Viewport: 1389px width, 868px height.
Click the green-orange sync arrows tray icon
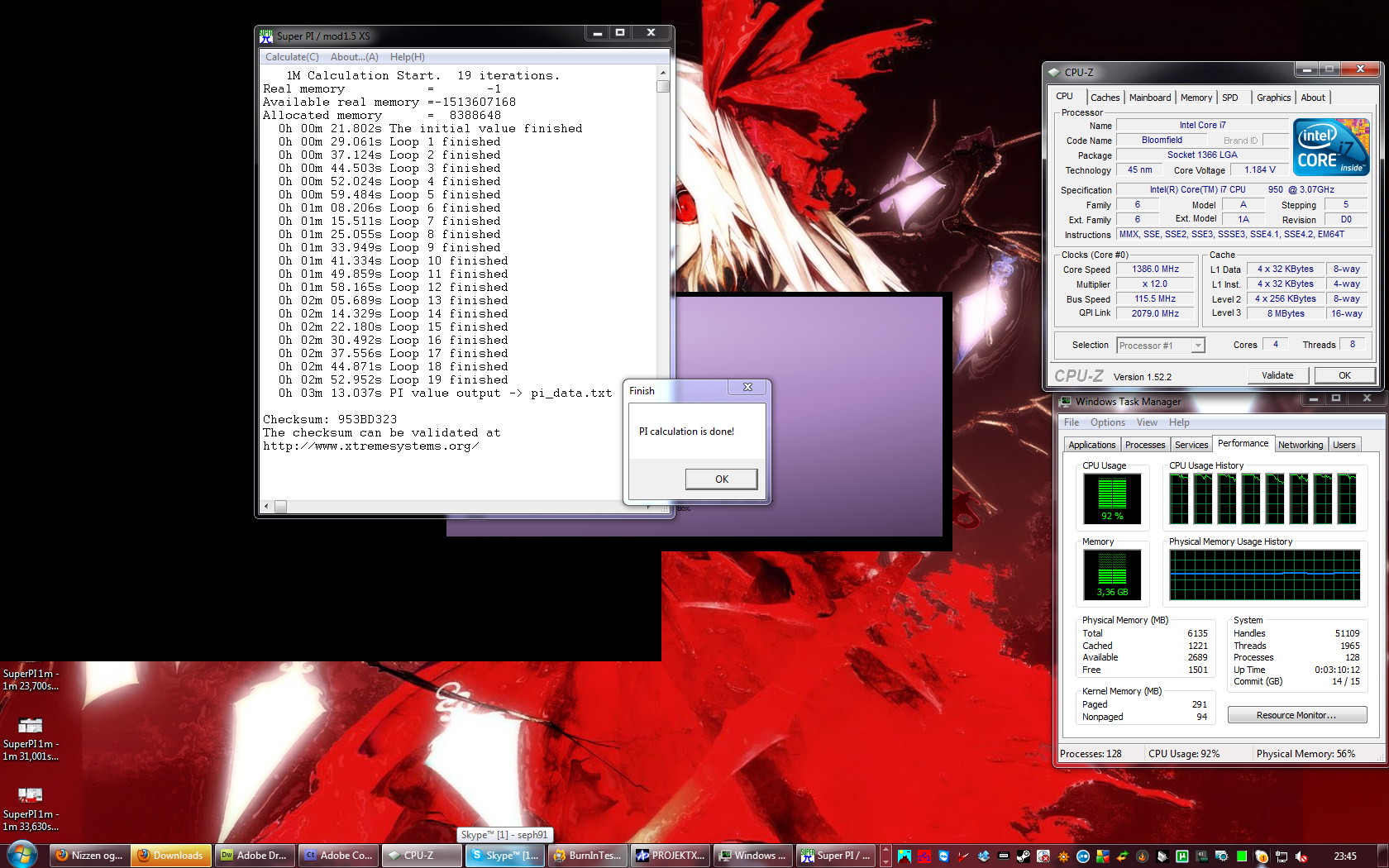(x=1123, y=856)
